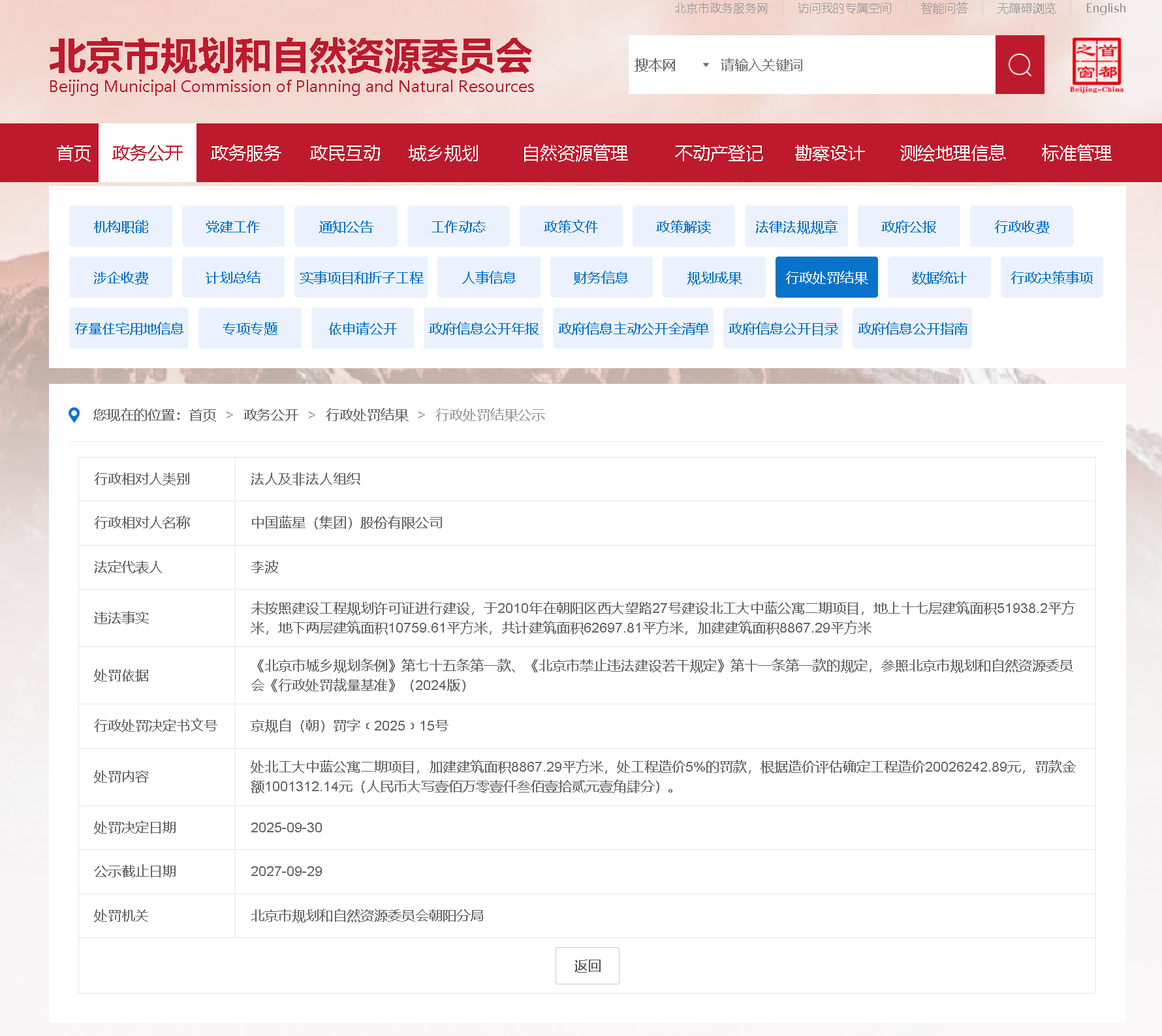Open 北京市政务服务网 top link
The height and width of the screenshot is (1036, 1162).
[x=721, y=8]
